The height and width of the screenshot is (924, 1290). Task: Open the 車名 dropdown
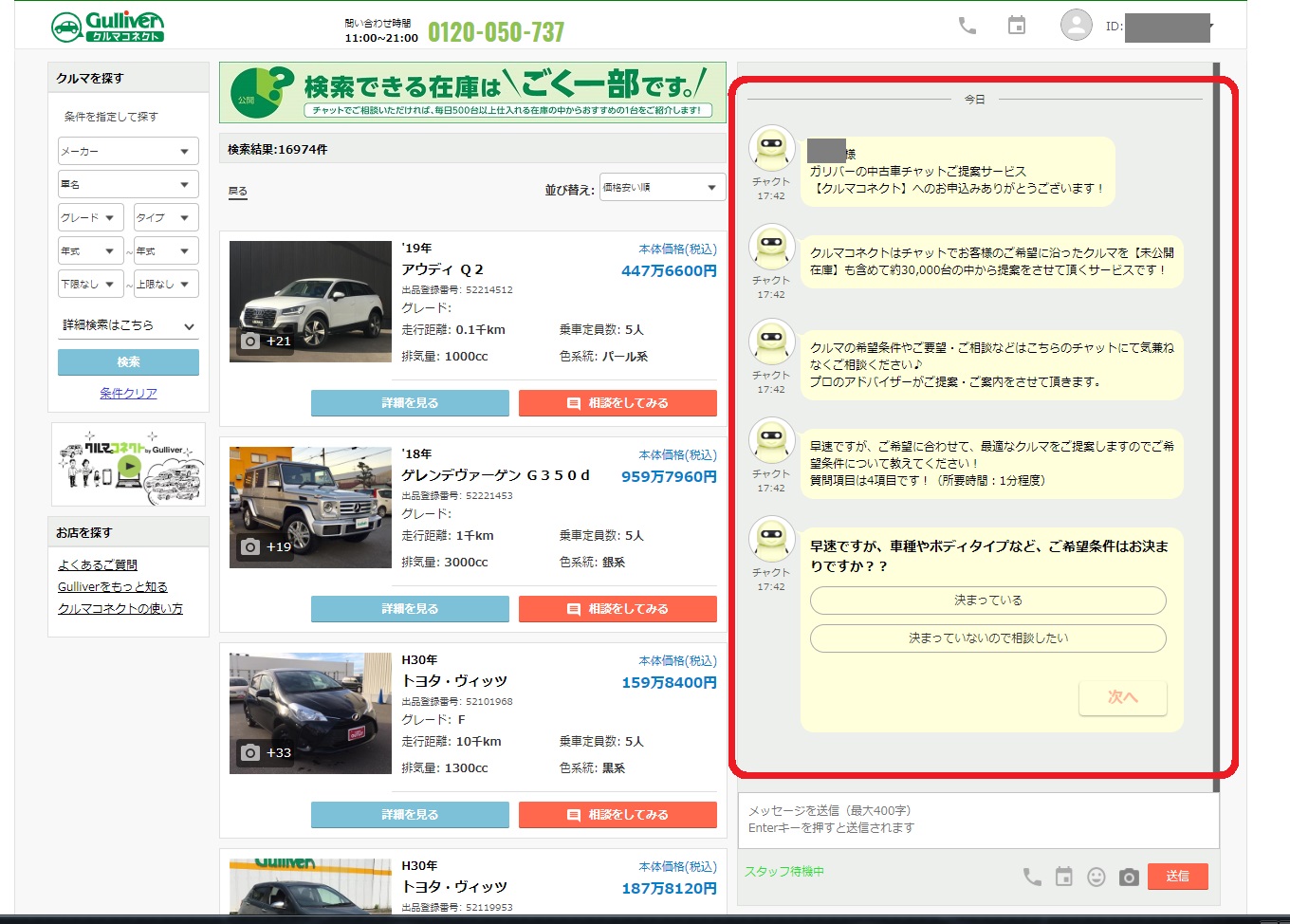click(128, 184)
